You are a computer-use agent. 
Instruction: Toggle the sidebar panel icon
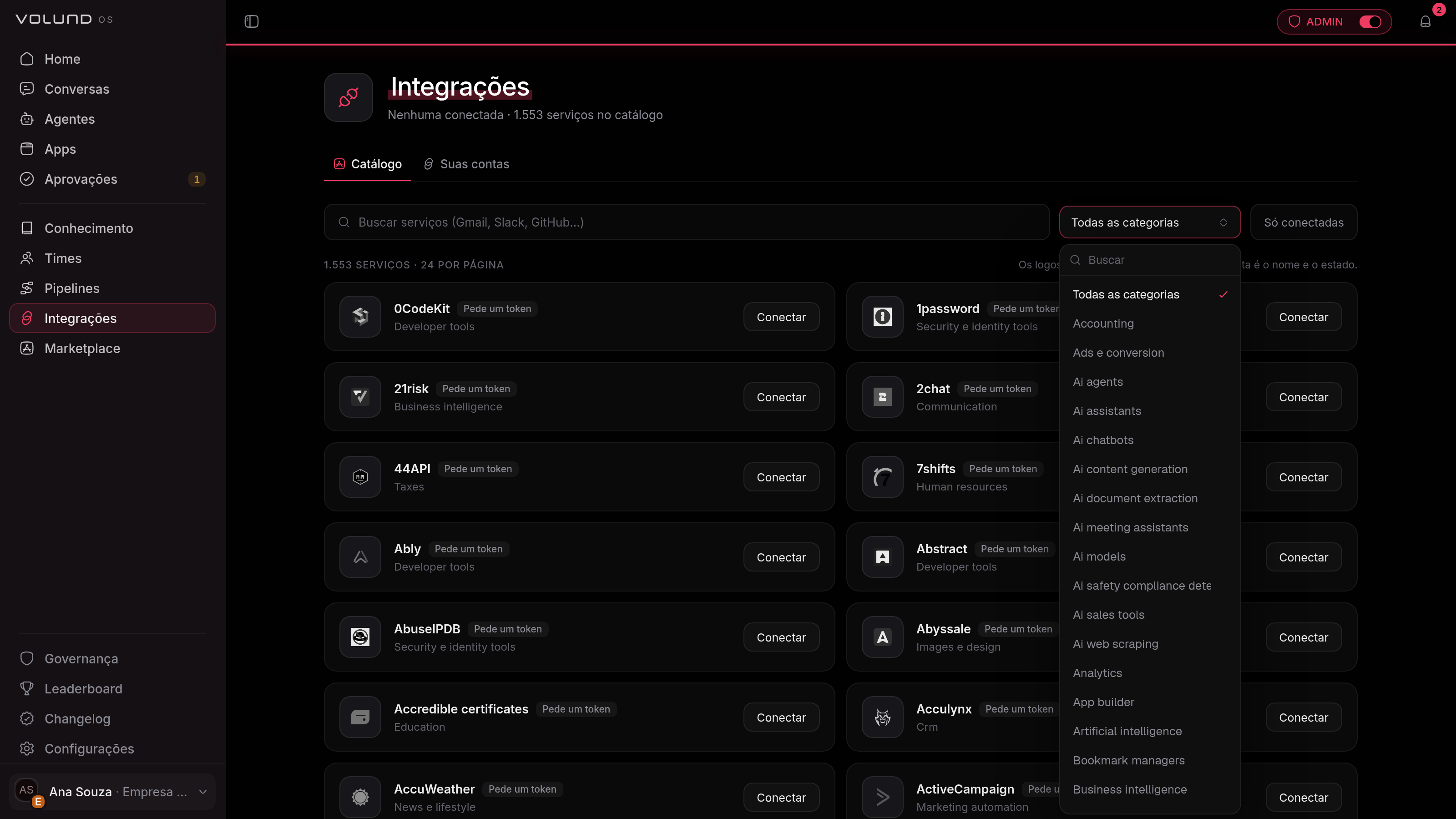tap(252, 21)
